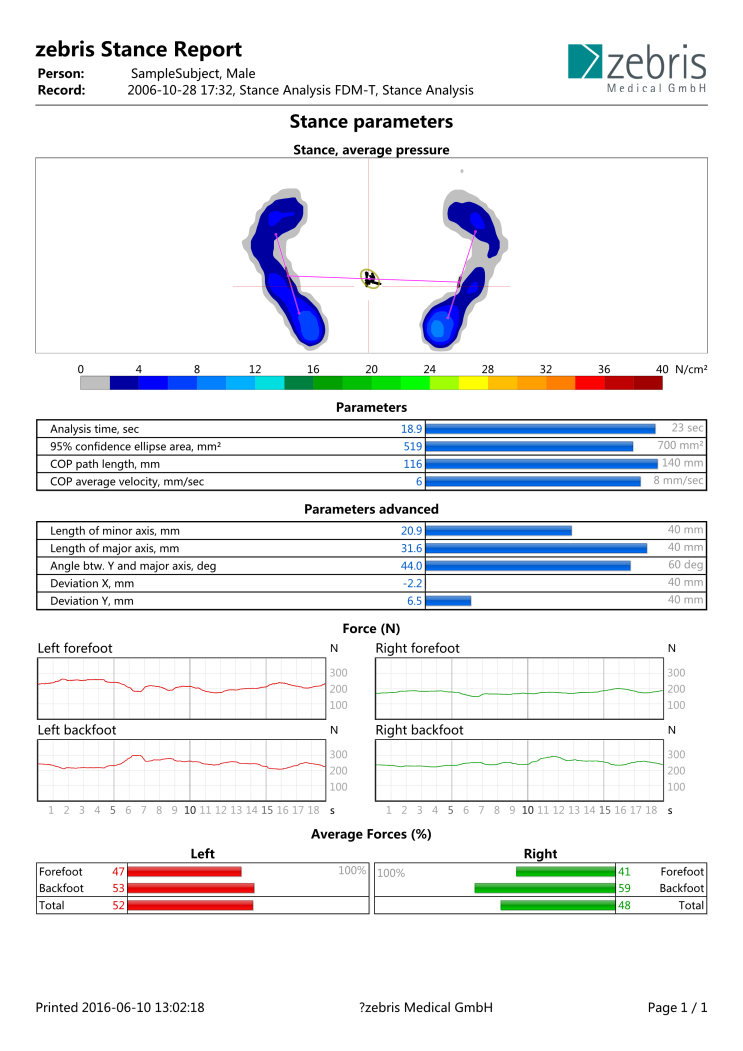Click the Deviation Y blue bar
743x1051 pixels.
click(x=449, y=601)
